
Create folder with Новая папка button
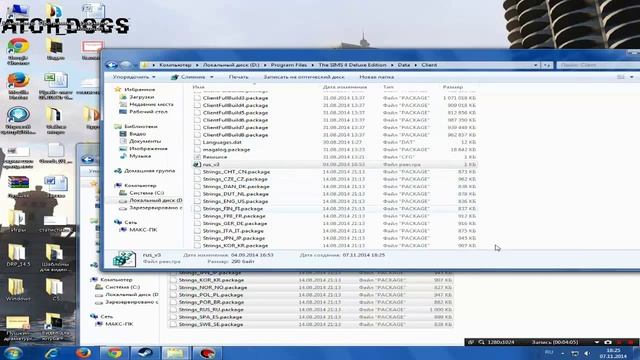(x=376, y=77)
